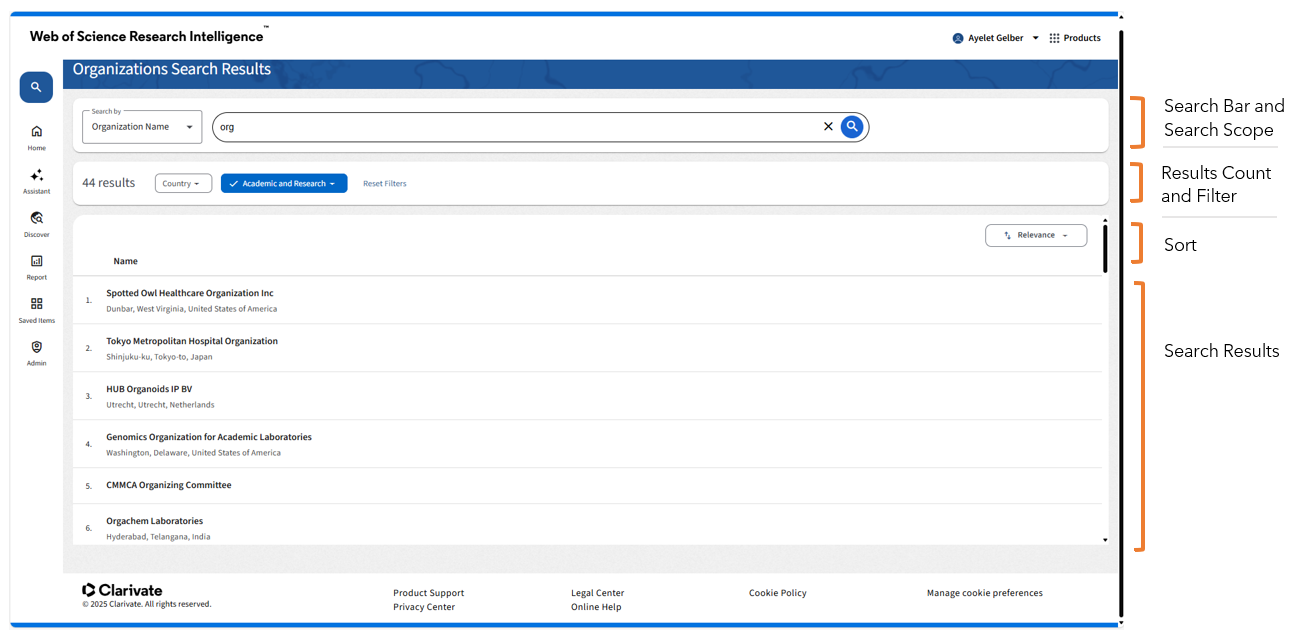This screenshot has height=636, width=1303.
Task: Clear the search text with the X icon
Action: 828,127
